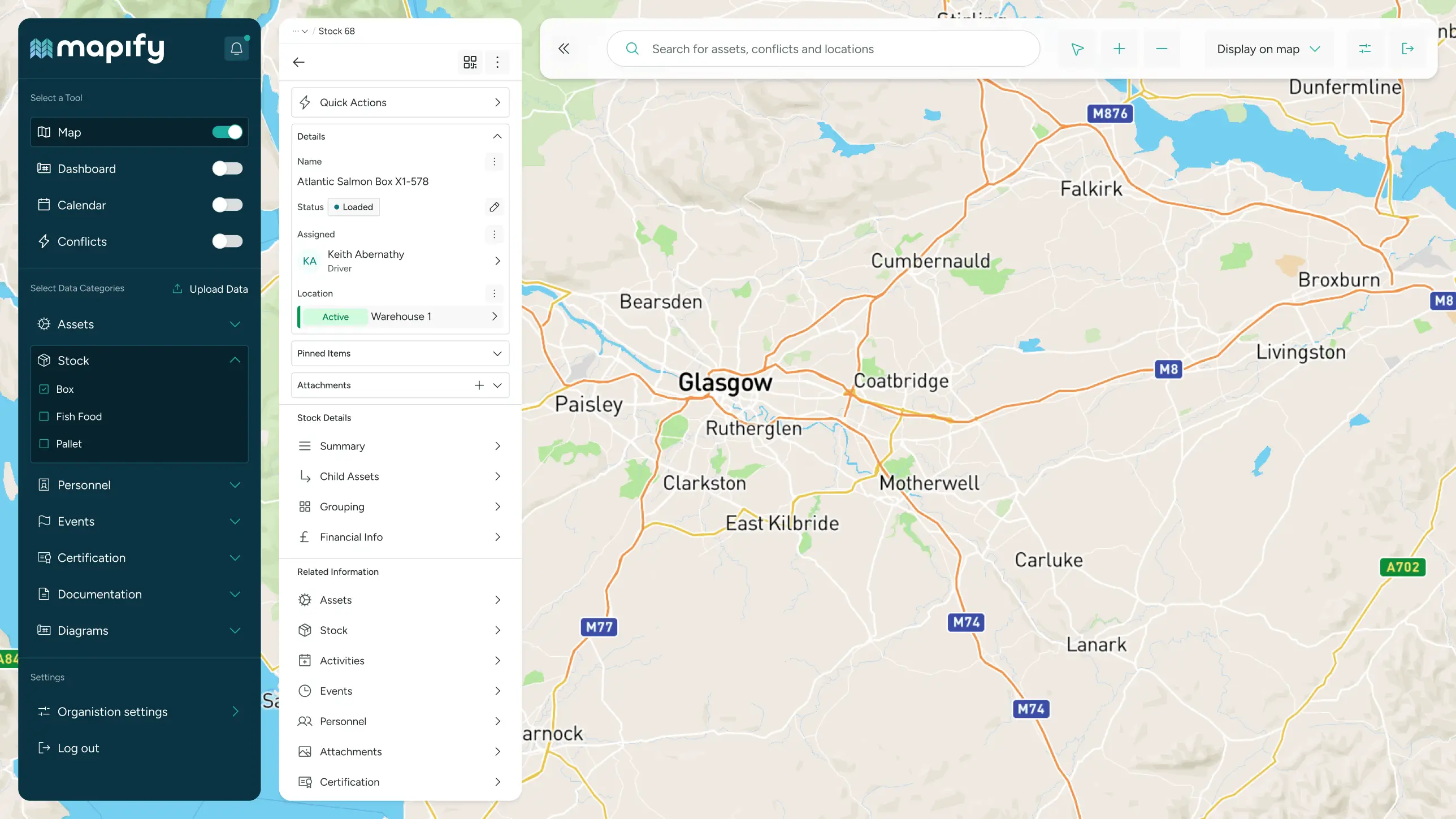Zoom in with the plus icon
Screen dimensions: 1456x819
pos(1119,49)
